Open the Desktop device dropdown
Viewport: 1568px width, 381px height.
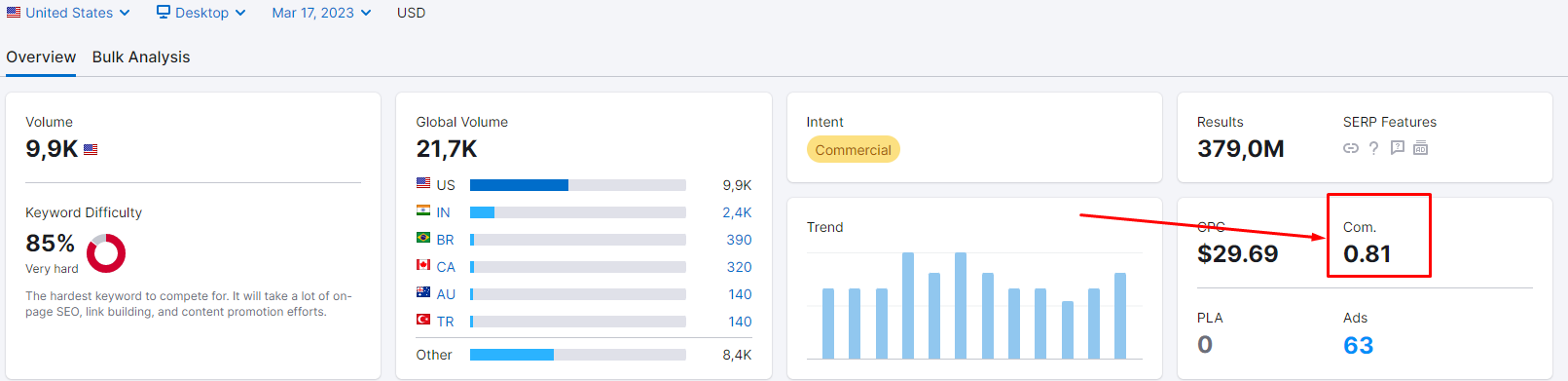pos(201,13)
